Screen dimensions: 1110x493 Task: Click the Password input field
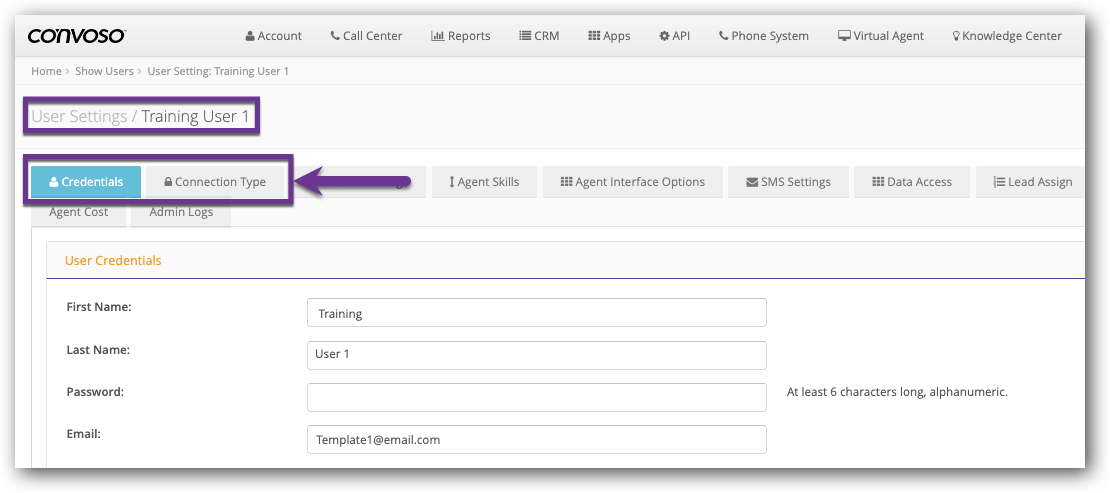[x=536, y=397]
